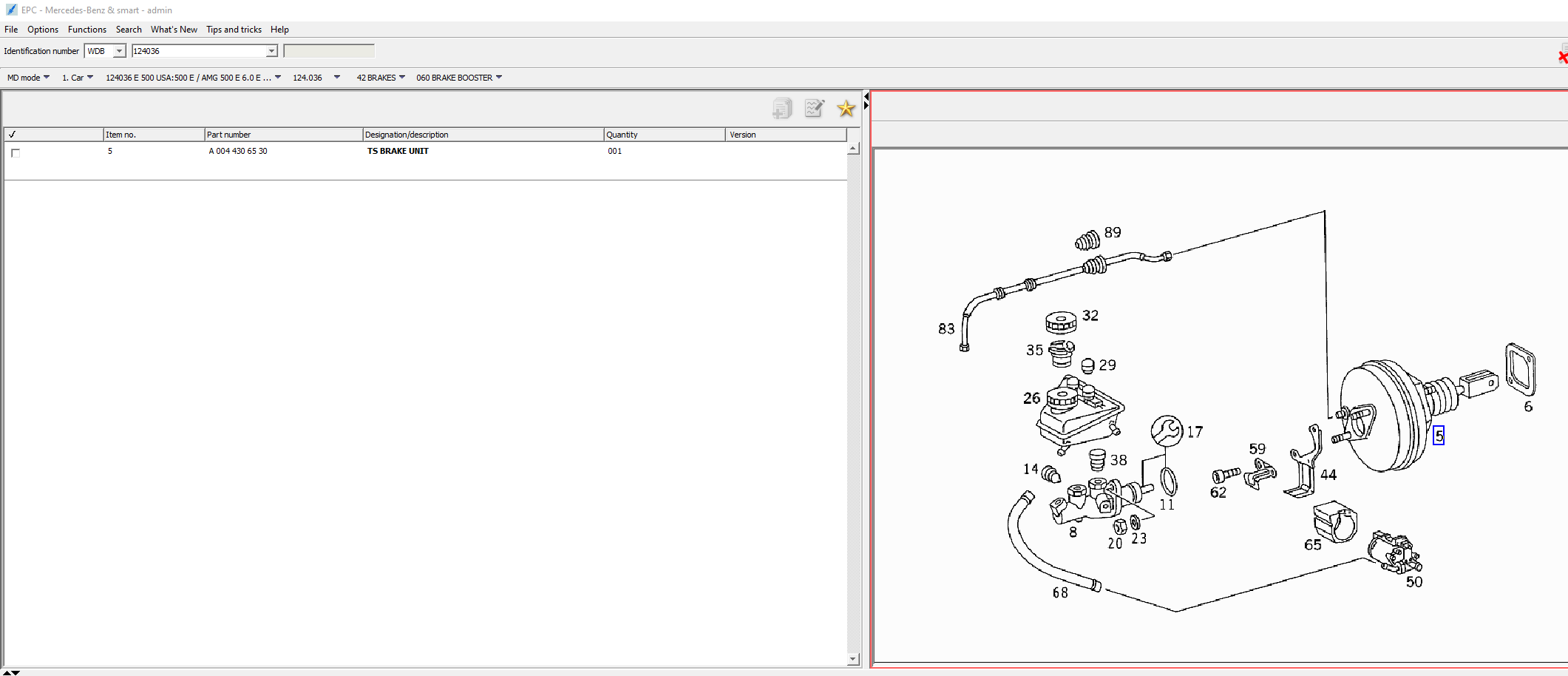Sort by Designation/description column header
This screenshot has width=1568, height=676.
pyautogui.click(x=483, y=135)
